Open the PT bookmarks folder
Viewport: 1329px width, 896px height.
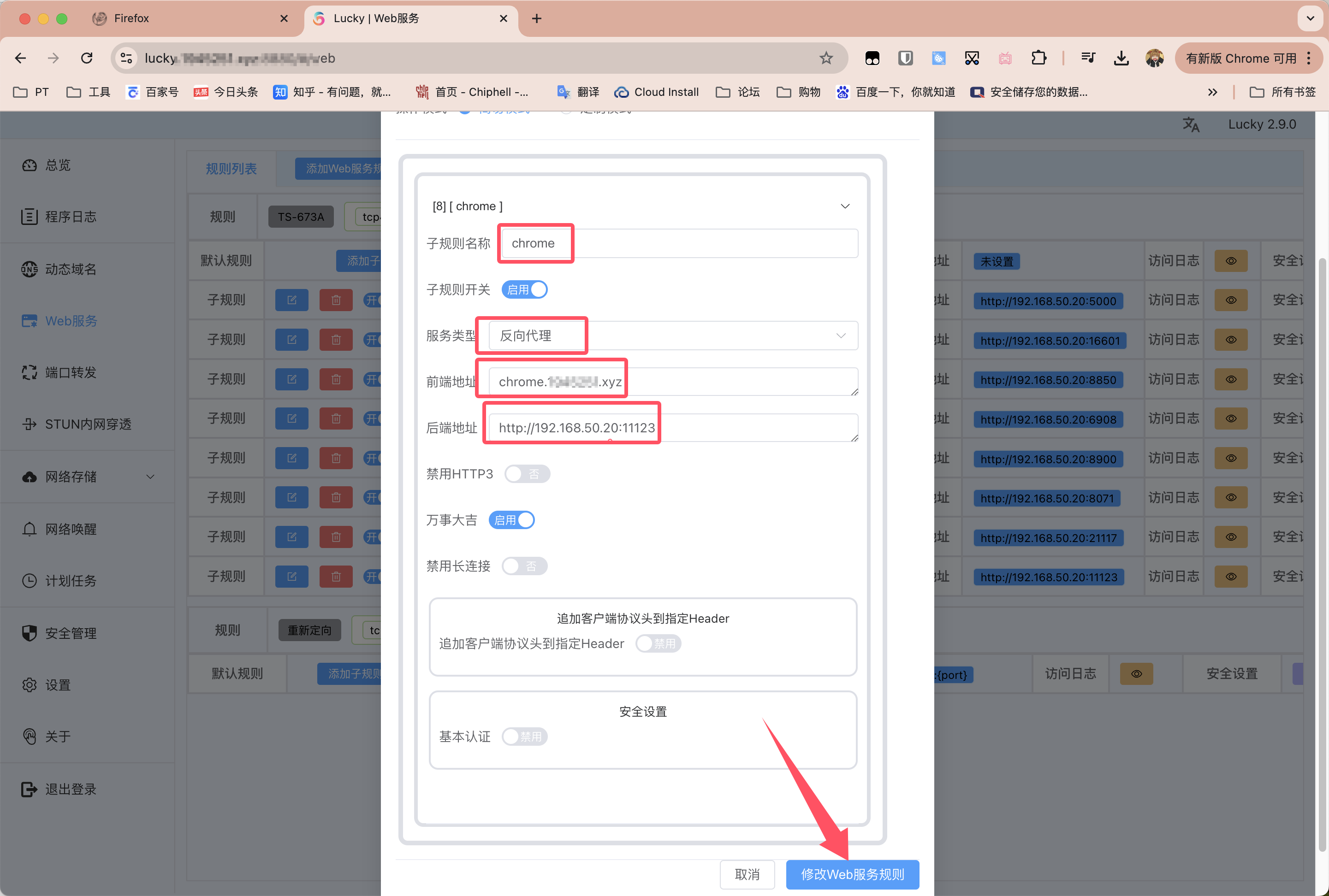31,92
